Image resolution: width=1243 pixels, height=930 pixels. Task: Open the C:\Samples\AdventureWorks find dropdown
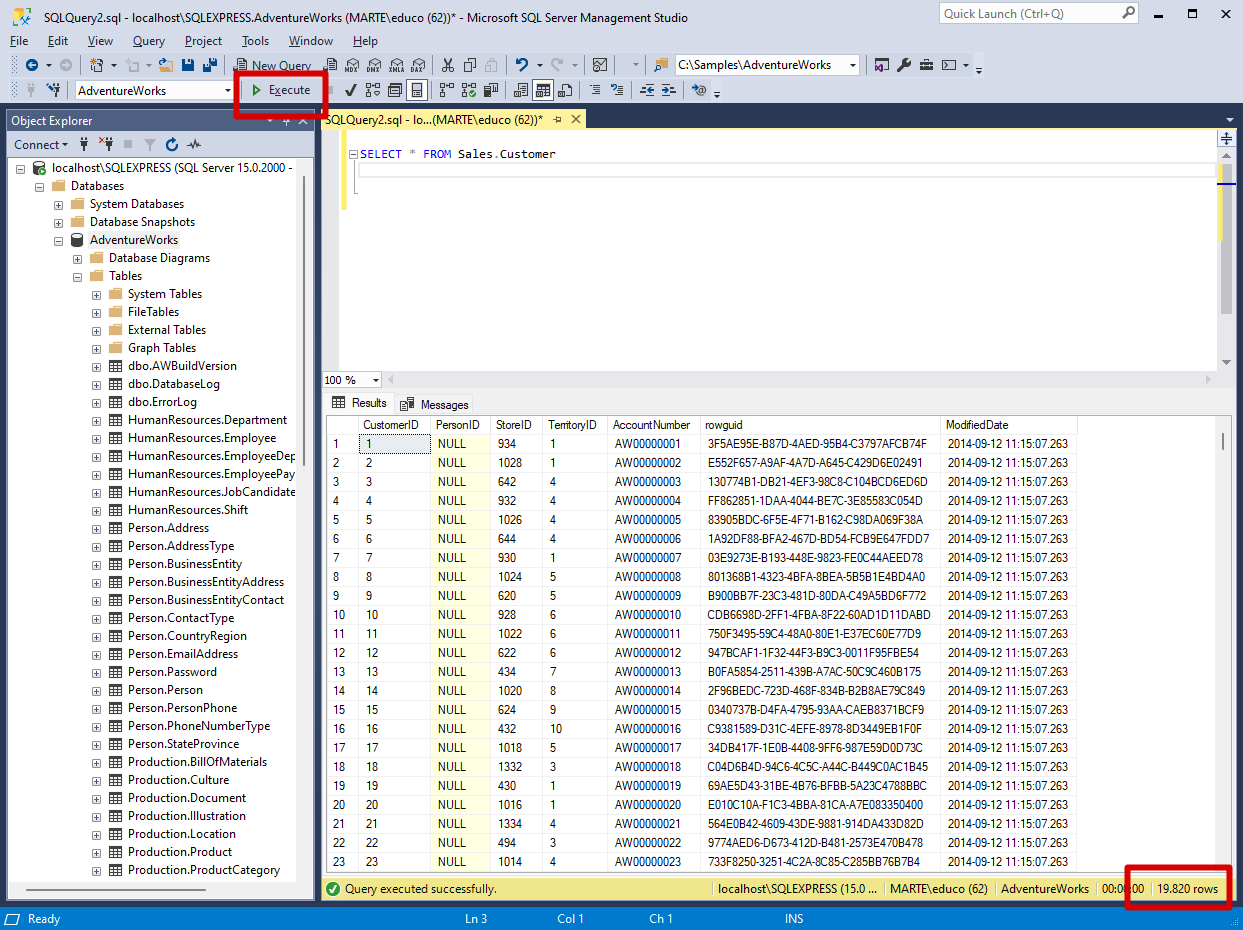pos(853,65)
